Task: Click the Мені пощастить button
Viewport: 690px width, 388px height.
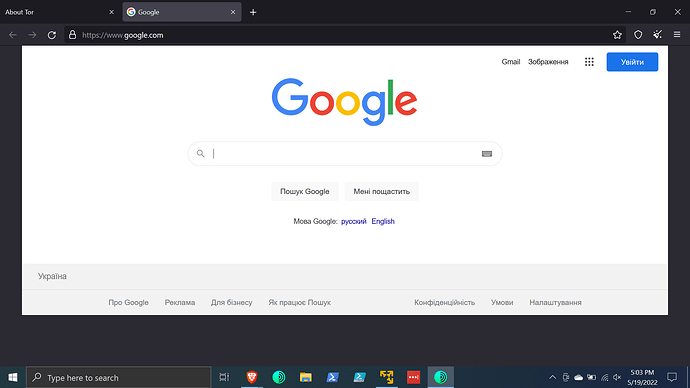Action: 382,191
